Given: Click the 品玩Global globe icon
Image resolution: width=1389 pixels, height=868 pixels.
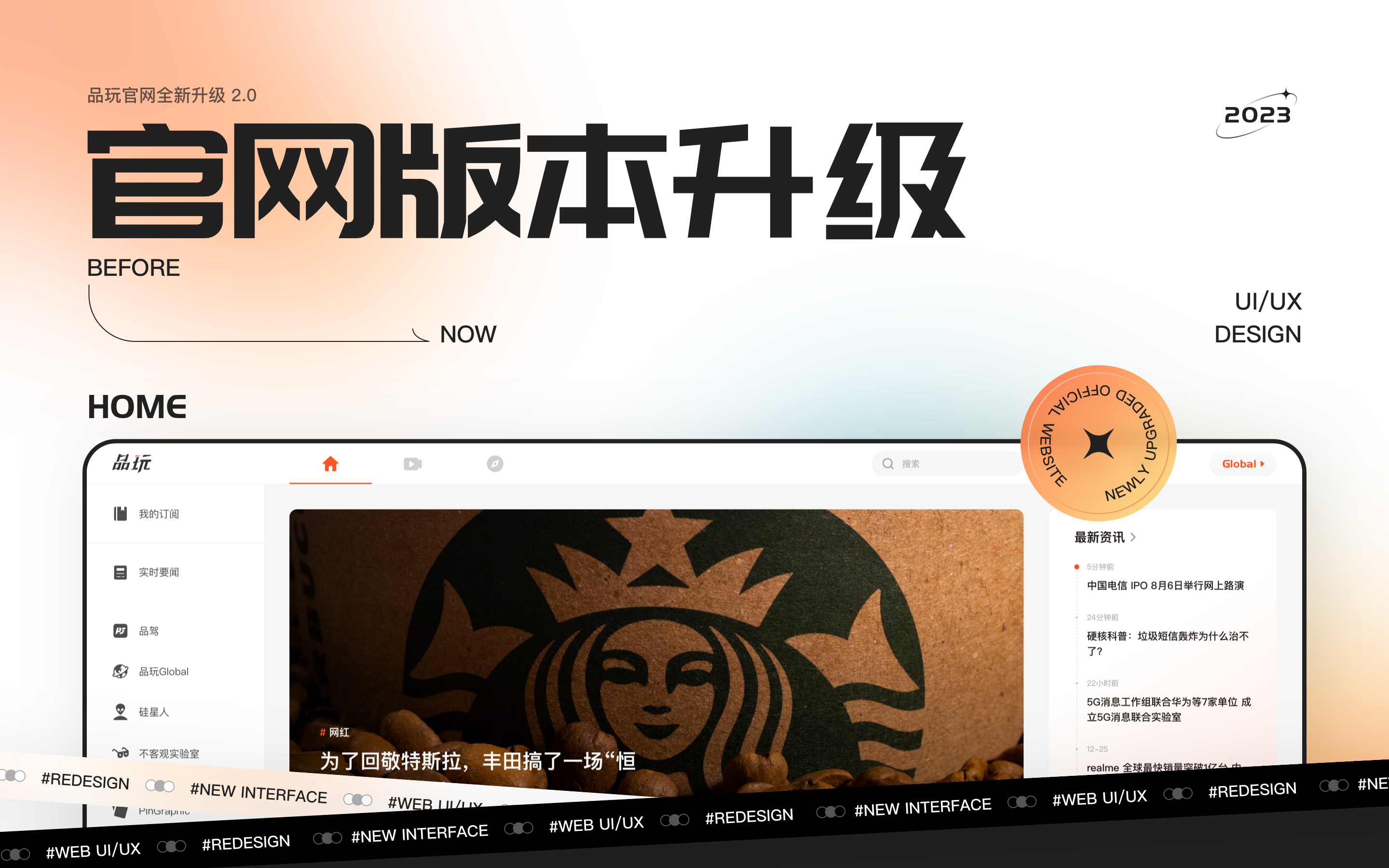Looking at the screenshot, I should coord(120,671).
